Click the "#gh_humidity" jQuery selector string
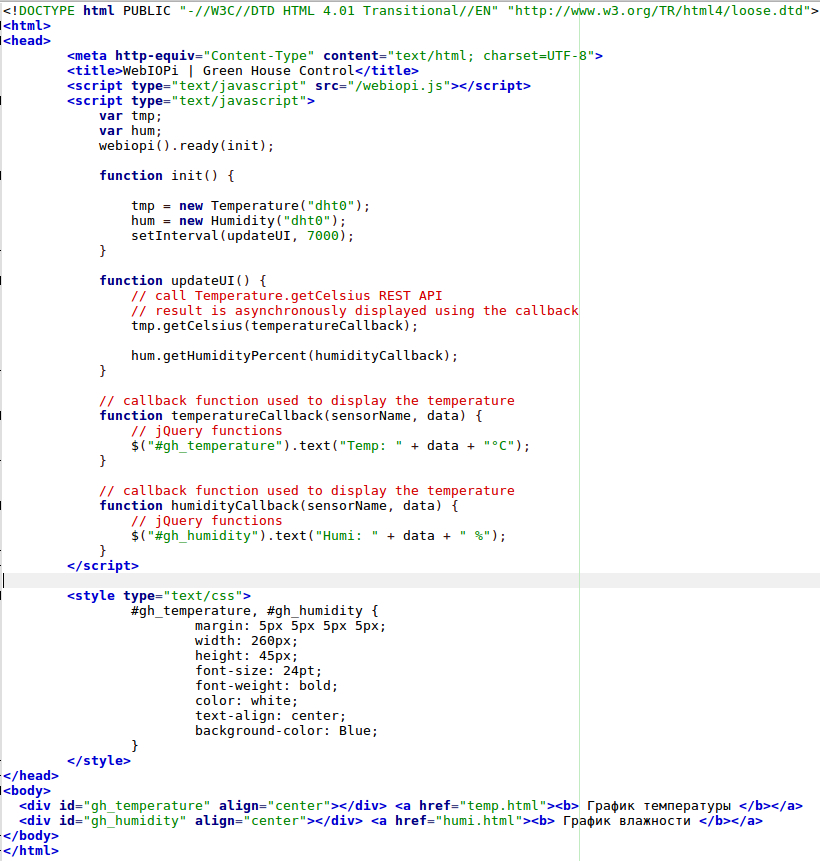Viewport: 820px width, 861px height. (203, 536)
